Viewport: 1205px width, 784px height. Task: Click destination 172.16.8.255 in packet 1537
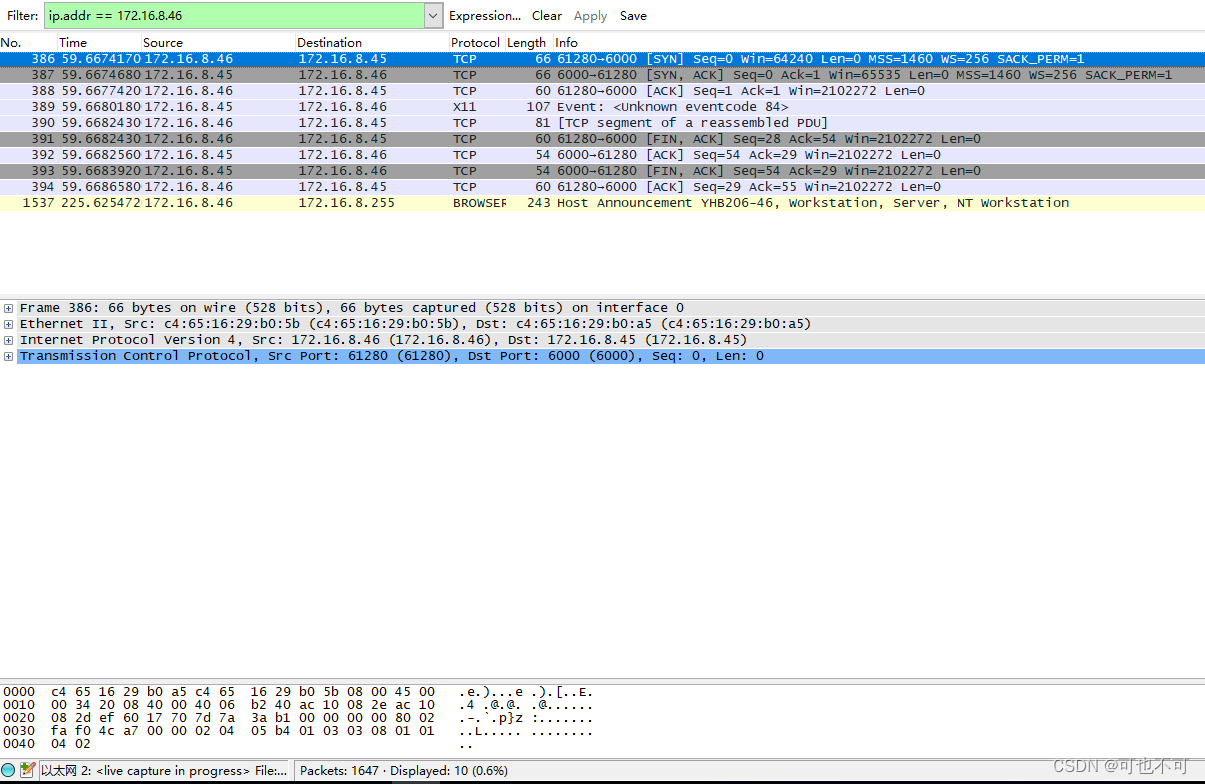tap(346, 203)
